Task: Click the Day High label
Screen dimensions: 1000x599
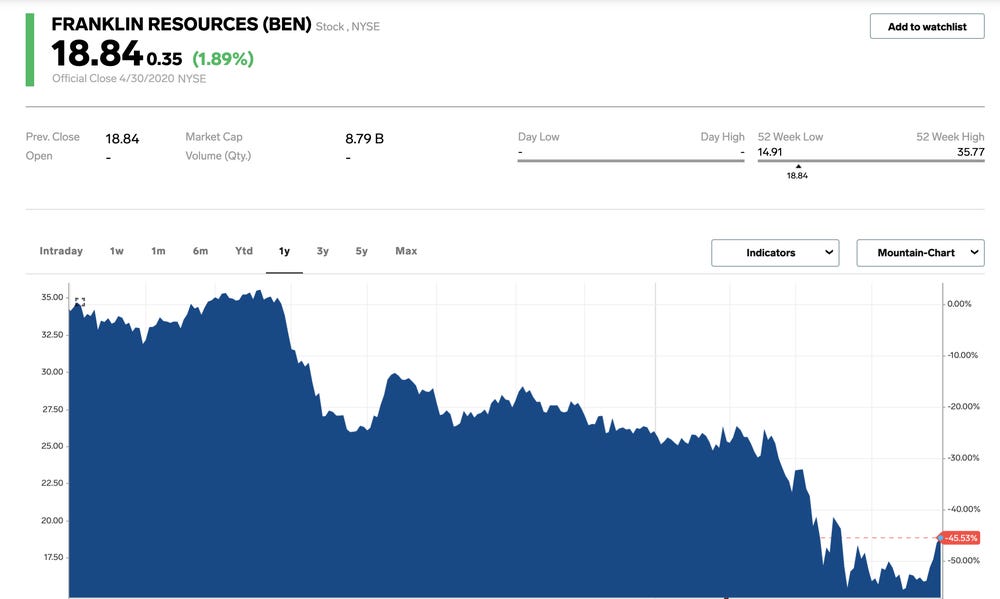Action: pyautogui.click(x=722, y=137)
